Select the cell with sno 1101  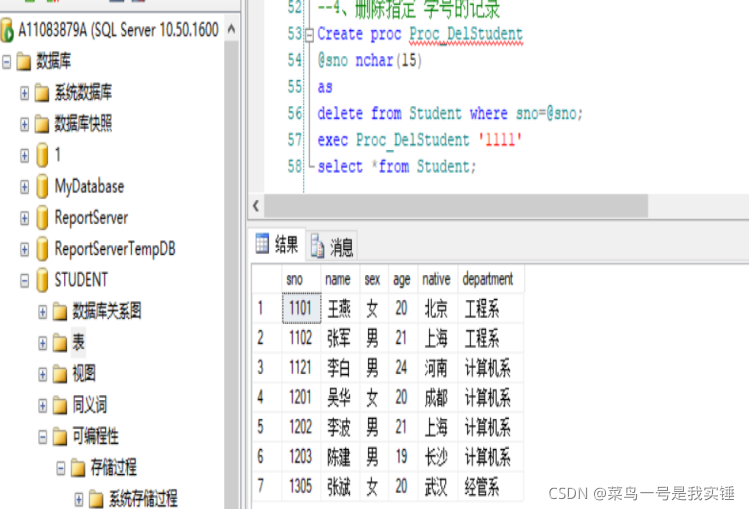[301, 309]
